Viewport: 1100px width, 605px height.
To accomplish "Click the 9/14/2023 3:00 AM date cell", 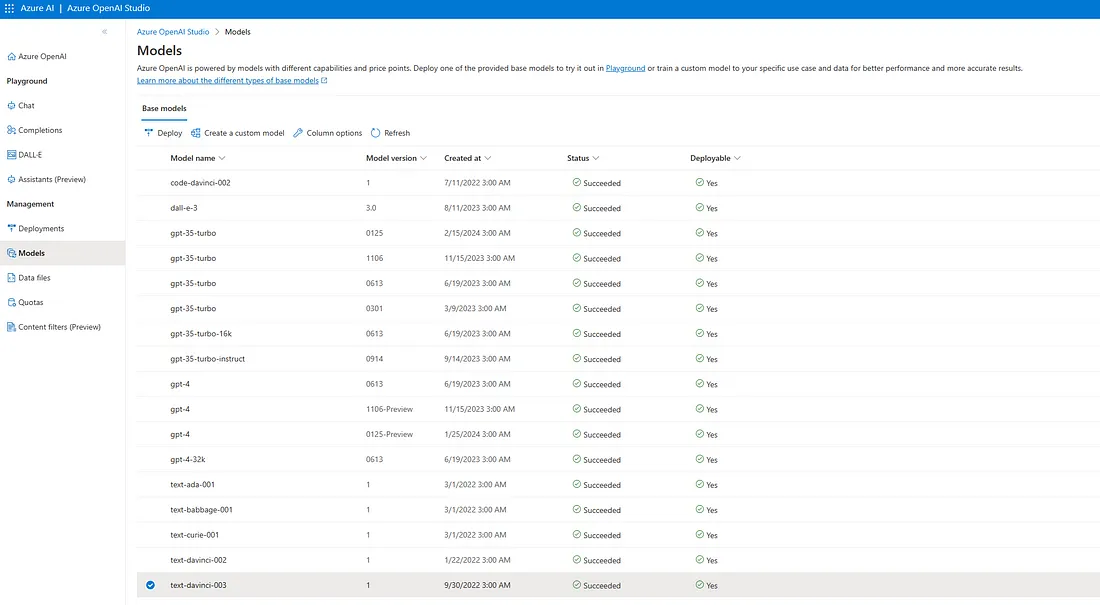I will click(477, 359).
